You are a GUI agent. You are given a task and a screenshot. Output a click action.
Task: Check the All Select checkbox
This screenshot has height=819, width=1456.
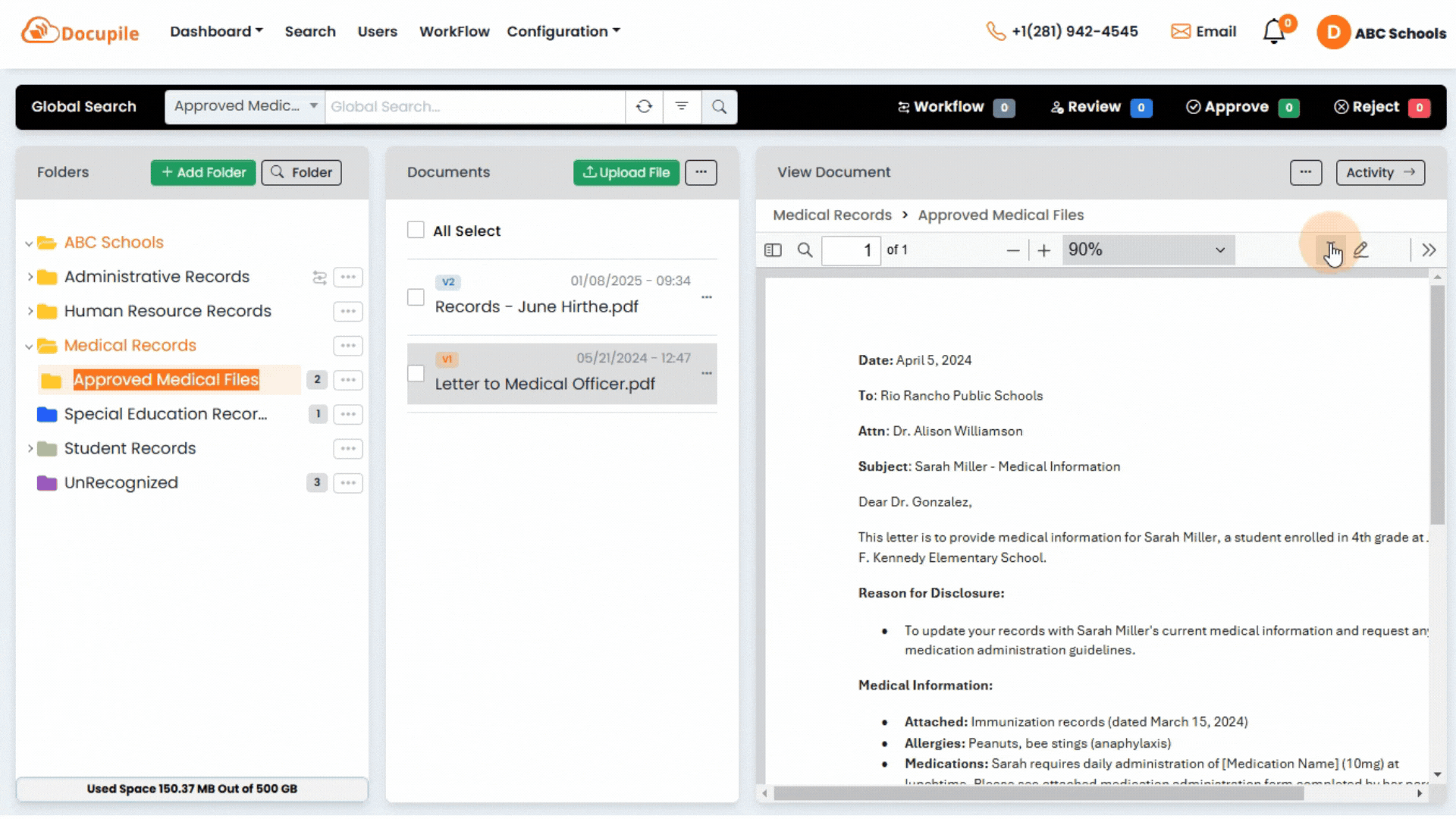416,229
